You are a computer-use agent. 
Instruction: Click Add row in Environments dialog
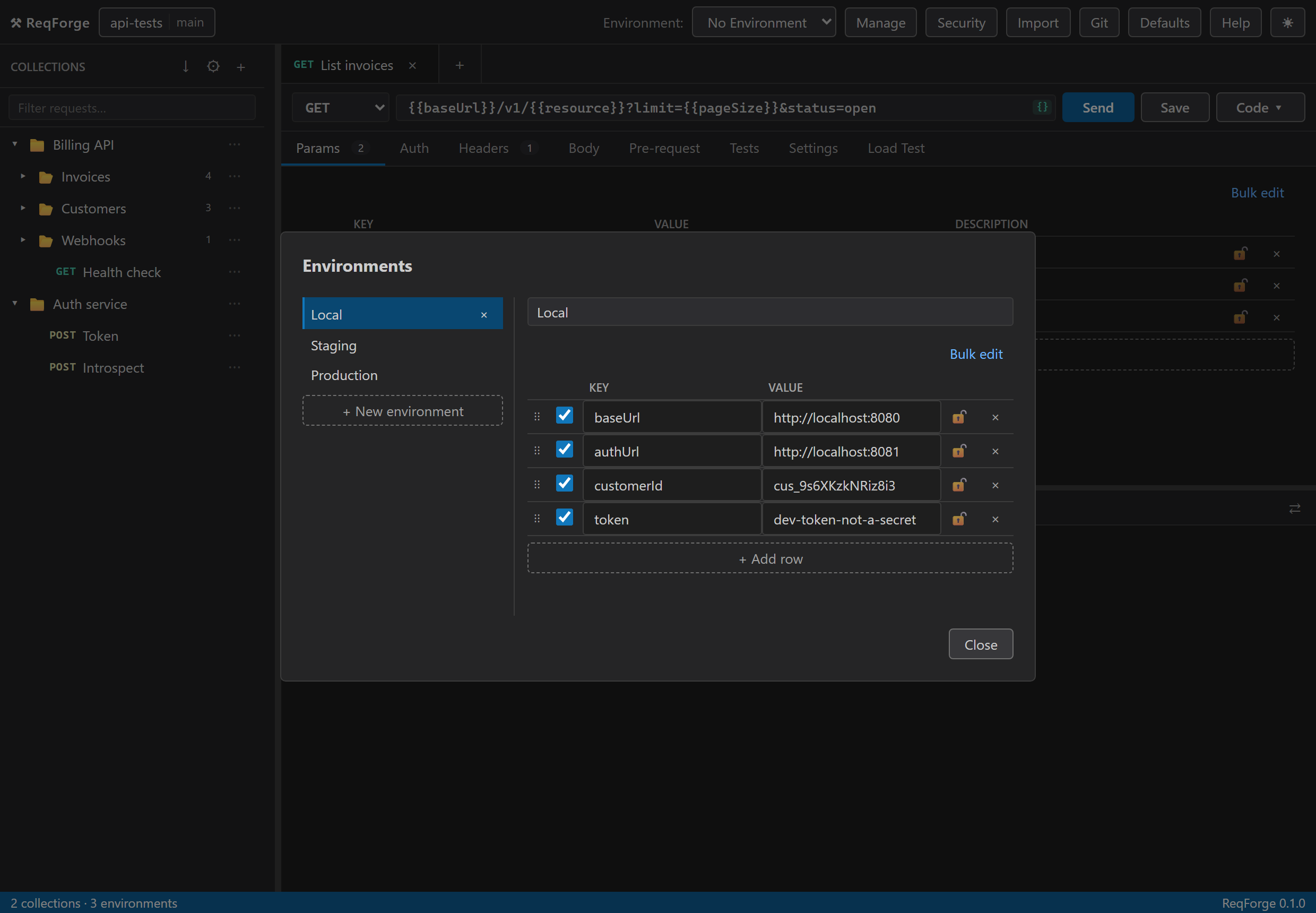(770, 558)
